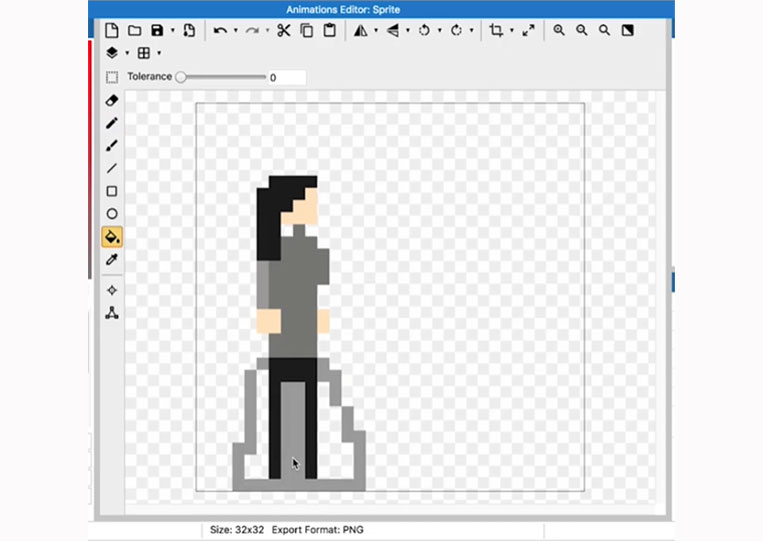This screenshot has height=541, width=763.
Task: Toggle the pixel grid icon
Action: coord(144,53)
